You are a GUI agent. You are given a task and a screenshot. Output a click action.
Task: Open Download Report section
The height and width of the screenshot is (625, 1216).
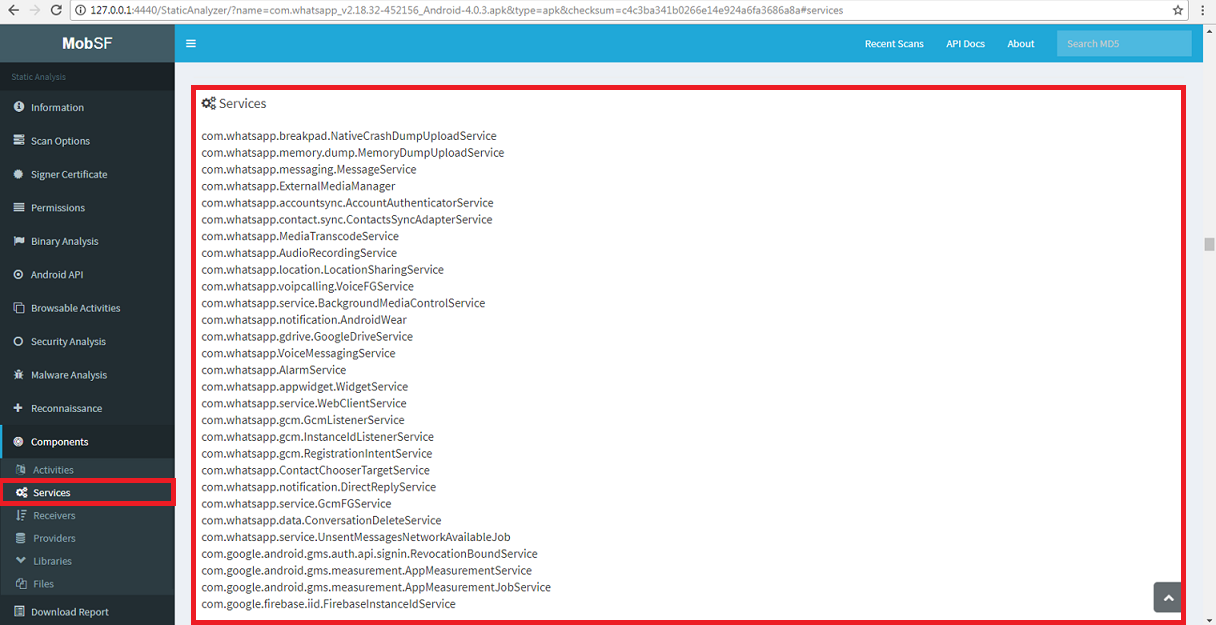click(x=87, y=611)
